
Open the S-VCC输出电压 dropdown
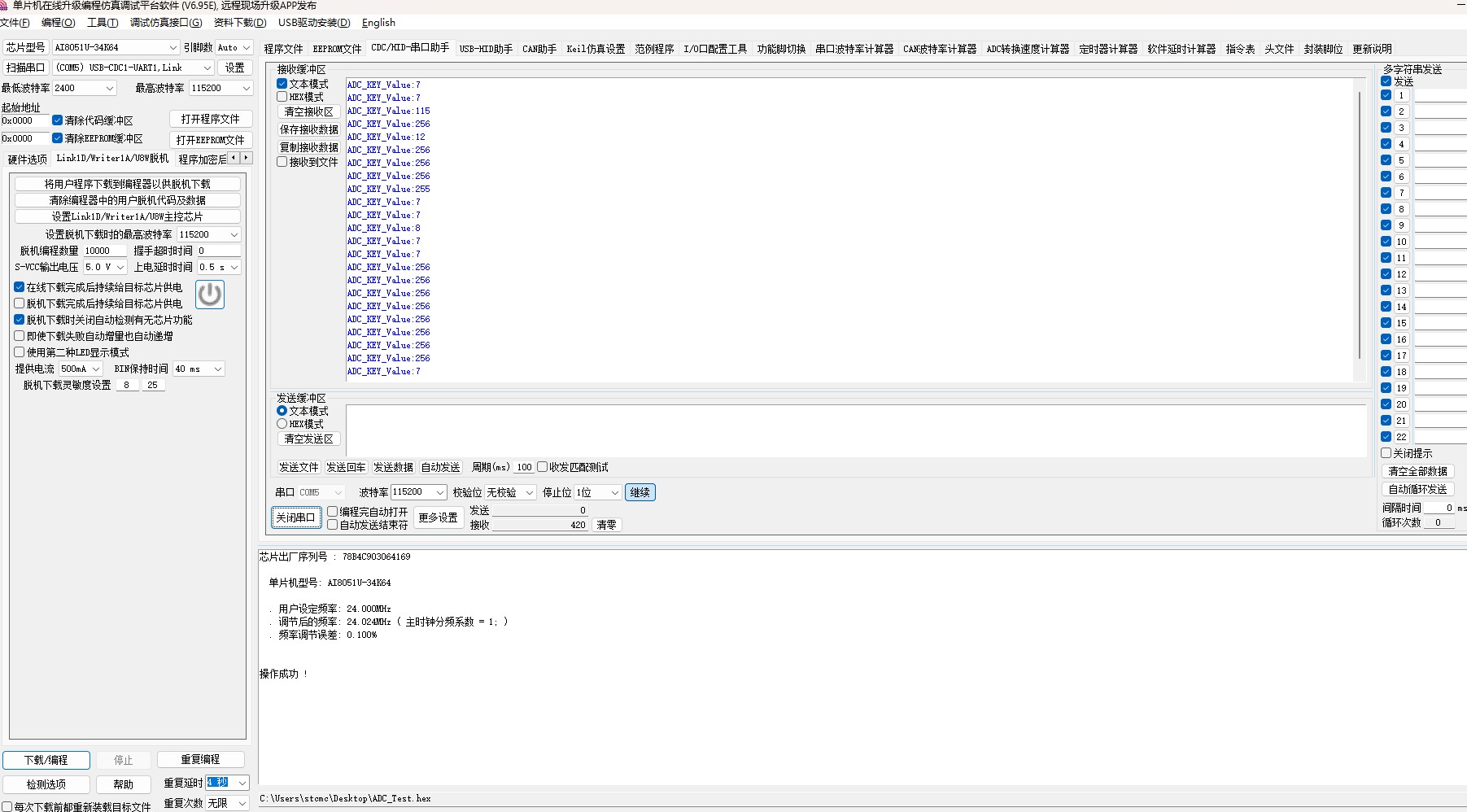[120, 268]
